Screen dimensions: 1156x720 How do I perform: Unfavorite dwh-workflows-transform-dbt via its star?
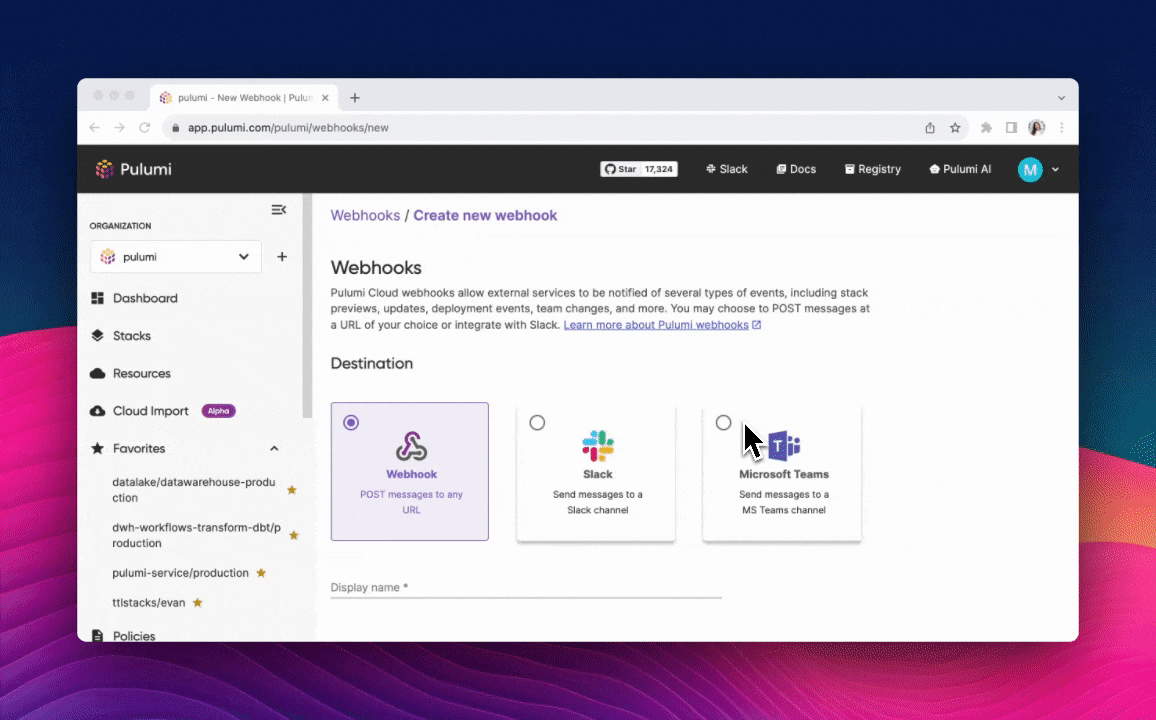(294, 535)
